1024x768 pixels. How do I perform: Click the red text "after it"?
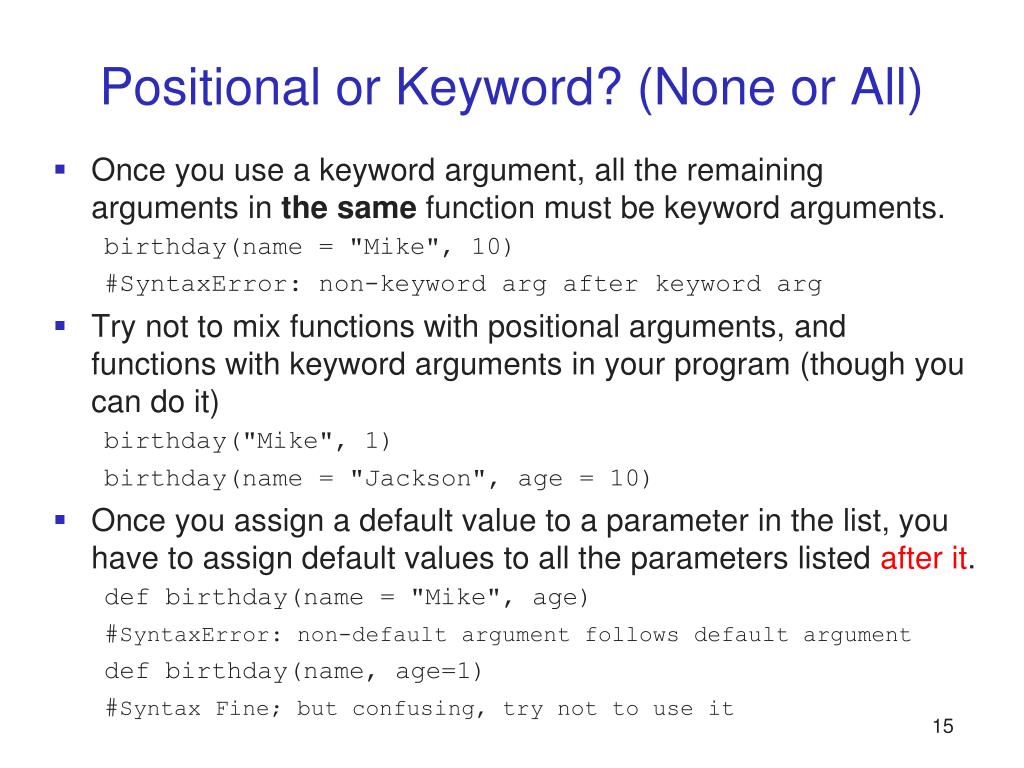[x=923, y=558]
